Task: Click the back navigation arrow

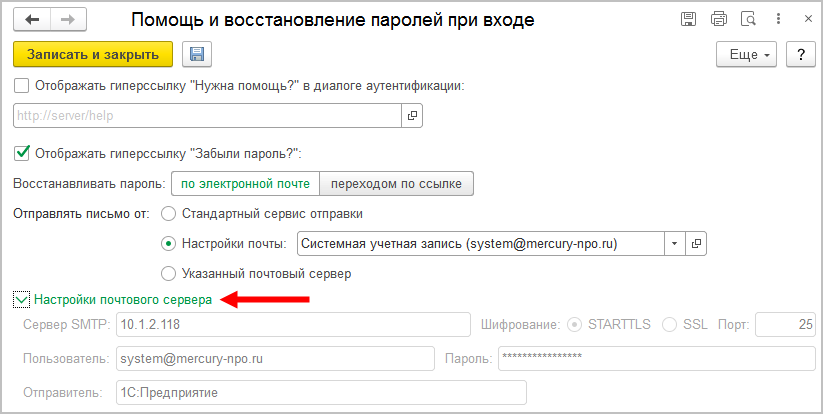Action: 32,19
